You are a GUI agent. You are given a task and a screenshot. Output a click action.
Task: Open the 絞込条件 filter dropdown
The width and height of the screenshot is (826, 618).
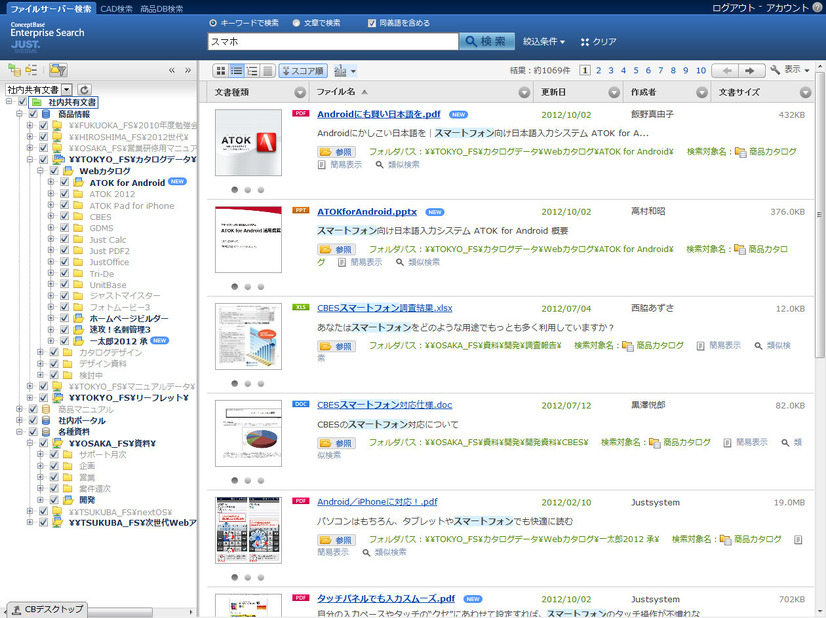(x=544, y=42)
